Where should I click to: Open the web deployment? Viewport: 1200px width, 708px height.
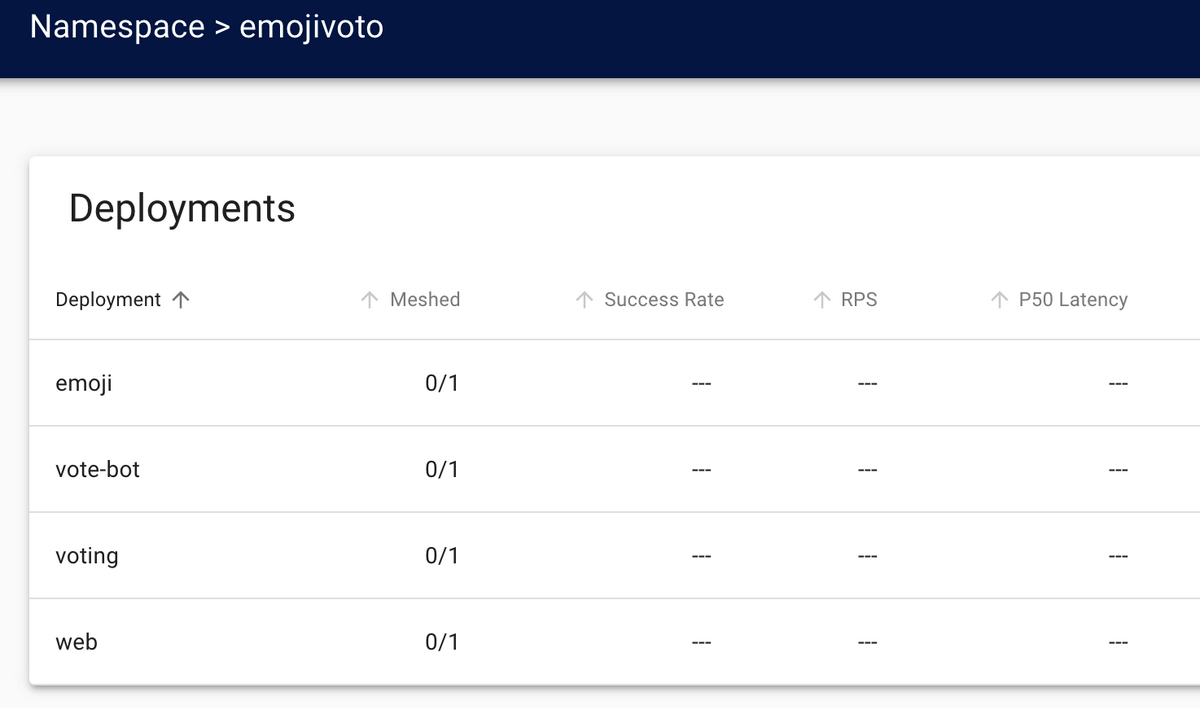click(x=77, y=642)
